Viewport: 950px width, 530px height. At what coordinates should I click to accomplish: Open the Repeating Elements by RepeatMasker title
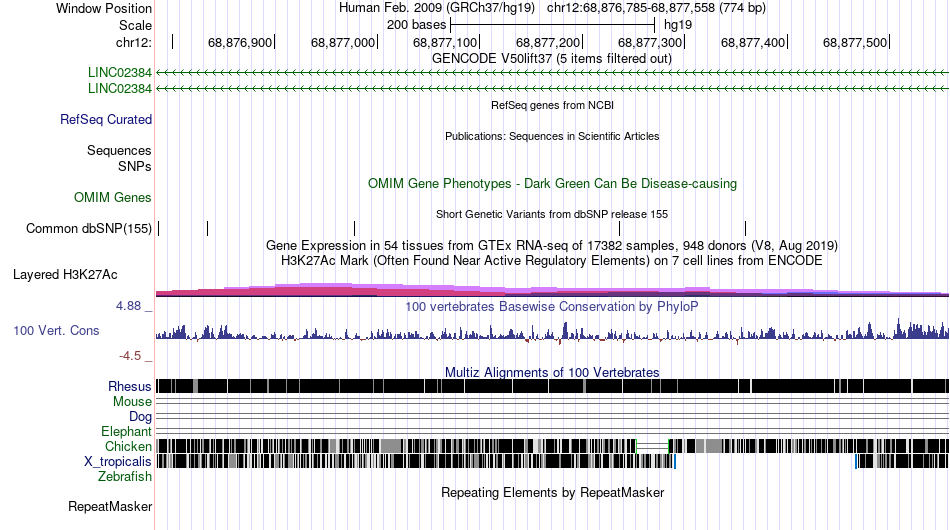pos(553,492)
